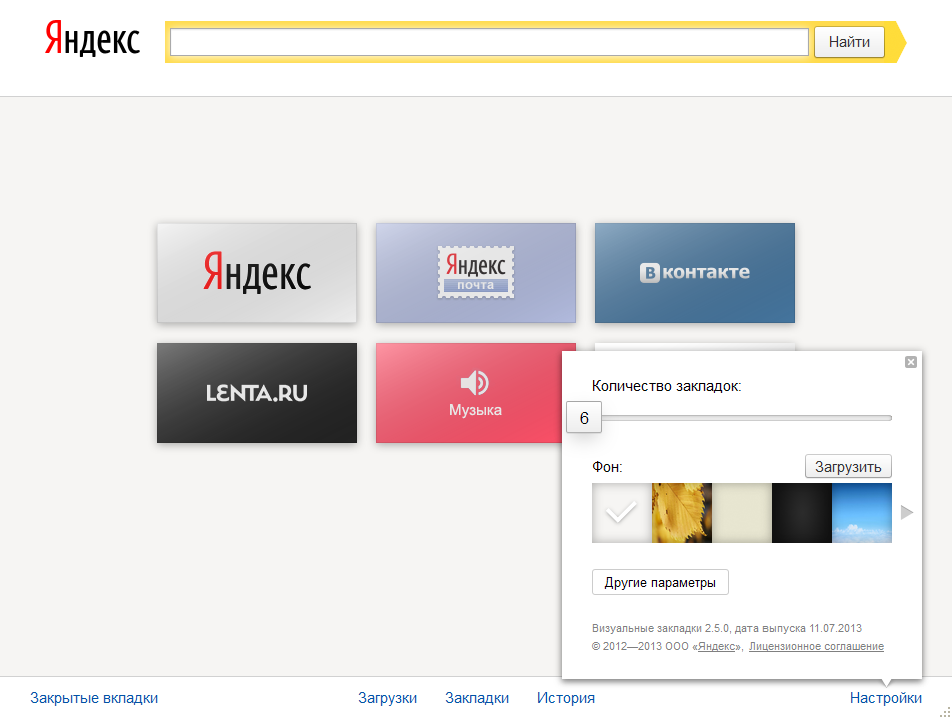Click the bookmark count slider handle showing 6
Viewport: 952px width, 719px height.
584,417
